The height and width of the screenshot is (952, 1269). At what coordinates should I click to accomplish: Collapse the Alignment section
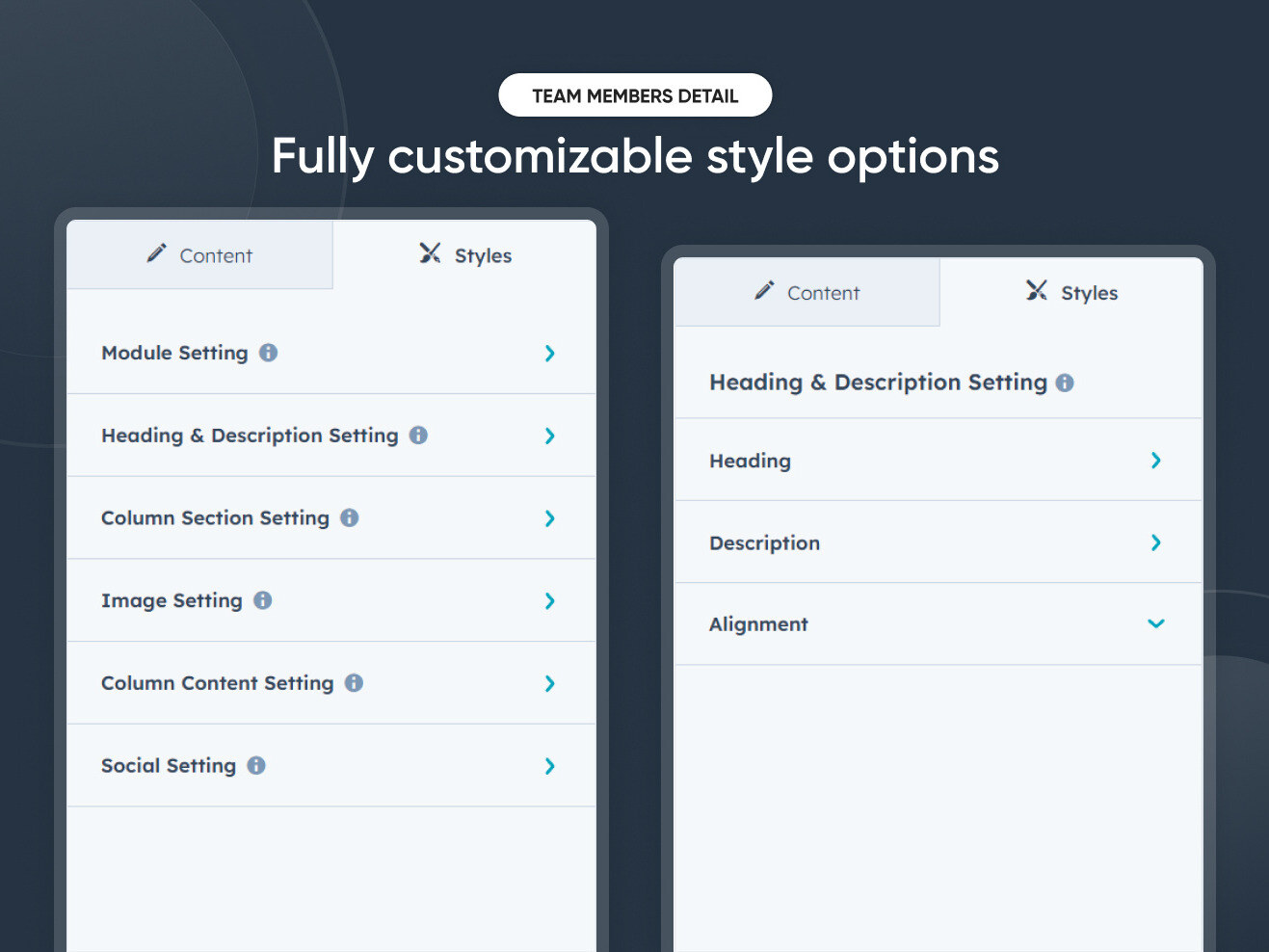1155,623
